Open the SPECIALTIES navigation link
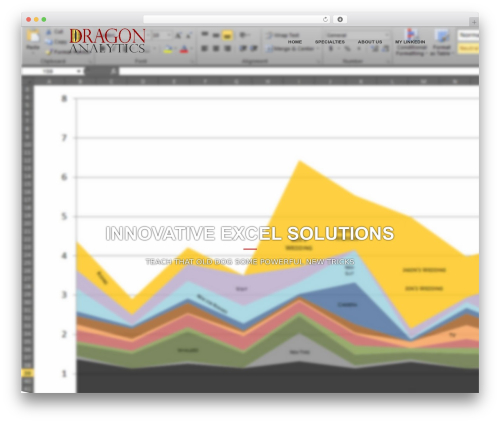Image resolution: width=500 pixels, height=423 pixels. coord(330,42)
